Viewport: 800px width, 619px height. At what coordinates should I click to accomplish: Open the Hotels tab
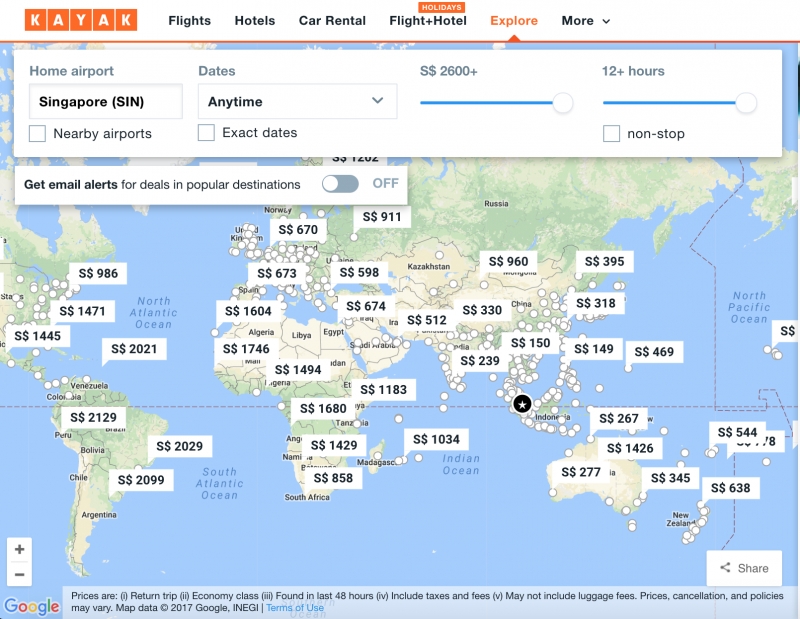click(x=255, y=21)
